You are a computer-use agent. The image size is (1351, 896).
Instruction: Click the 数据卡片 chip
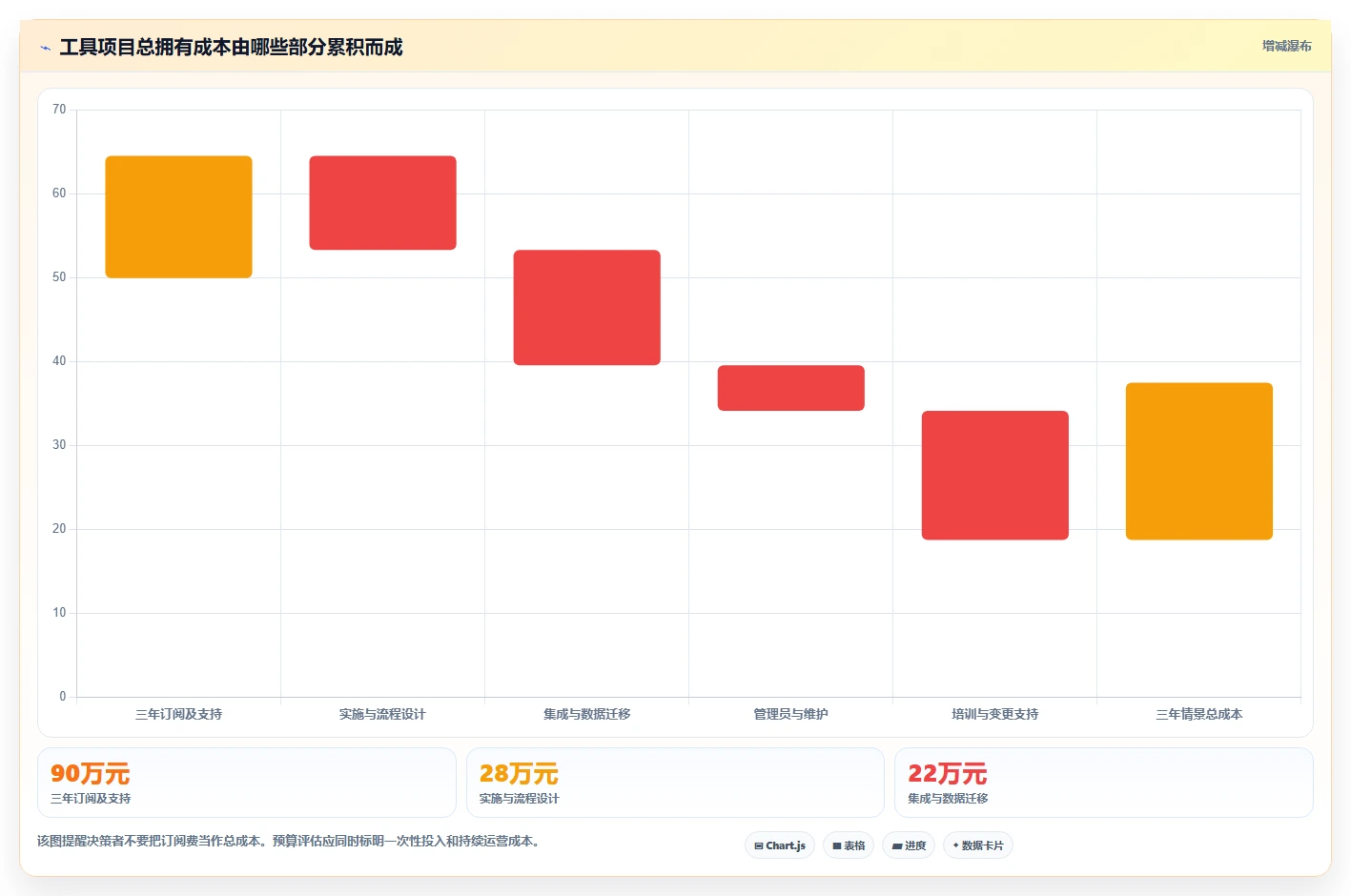point(978,845)
